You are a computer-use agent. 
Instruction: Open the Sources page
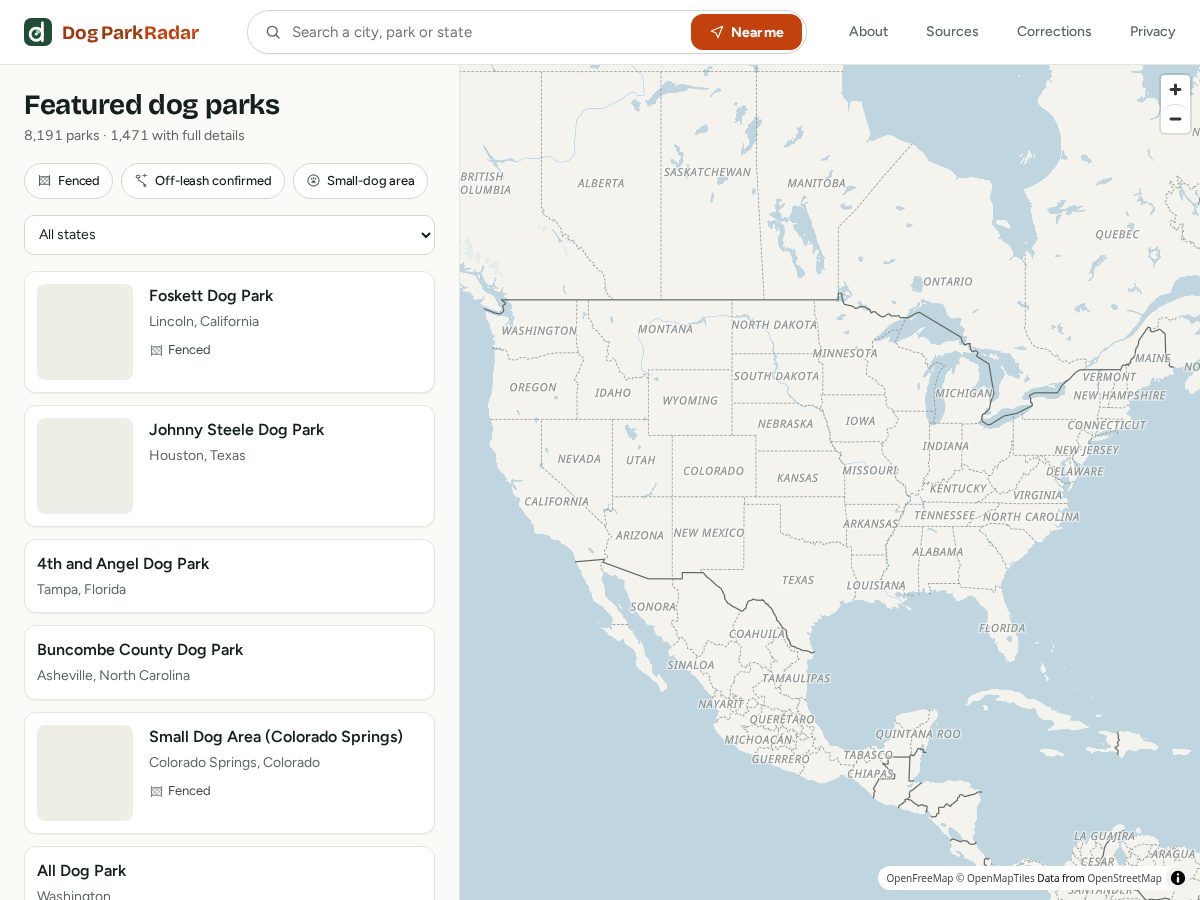(952, 32)
